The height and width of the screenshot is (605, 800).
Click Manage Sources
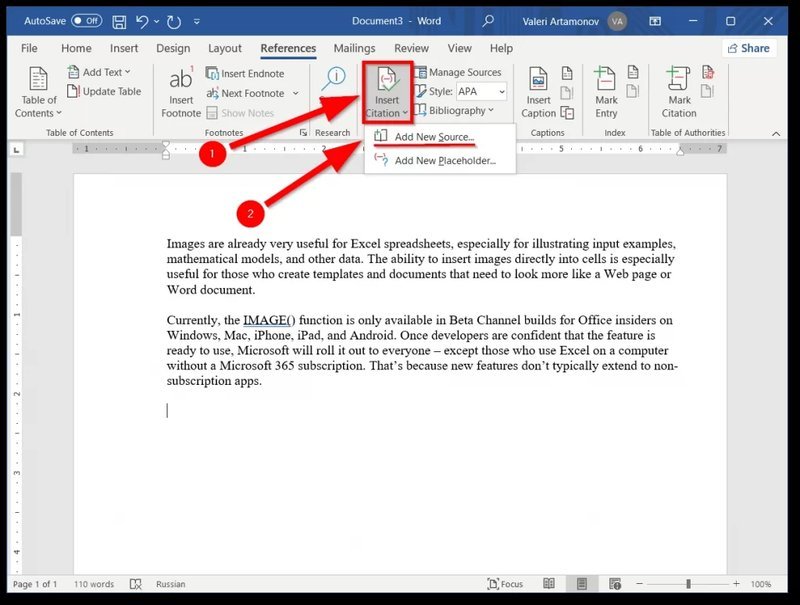click(458, 72)
